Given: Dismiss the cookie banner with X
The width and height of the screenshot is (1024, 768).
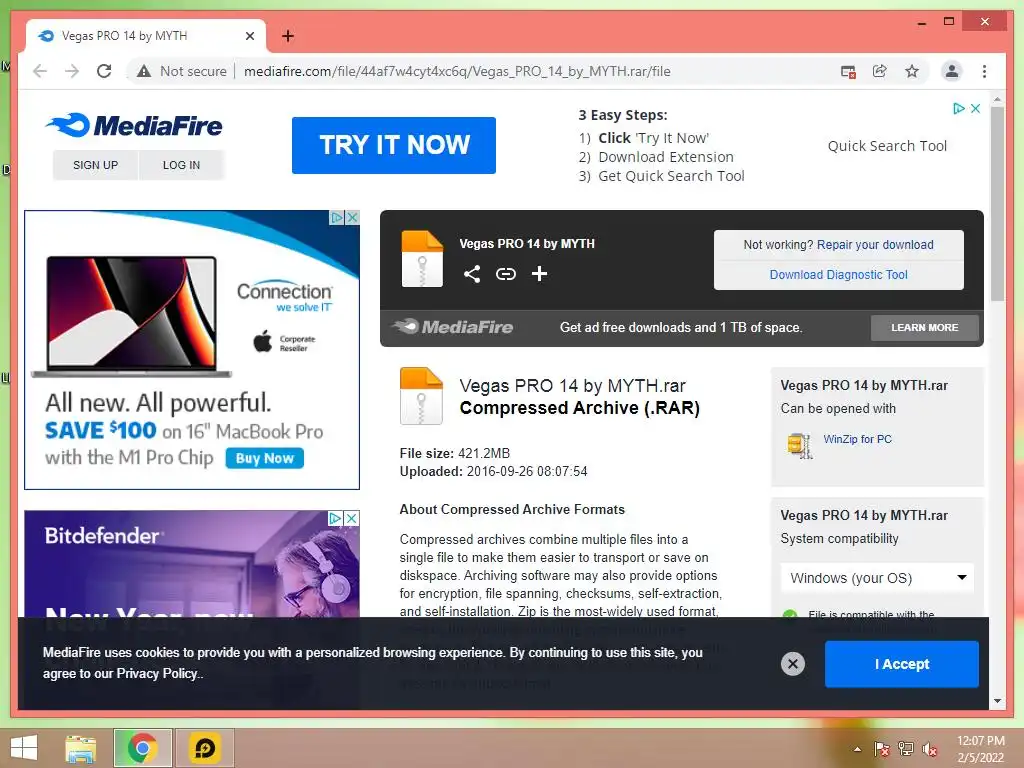Looking at the screenshot, I should click(793, 664).
